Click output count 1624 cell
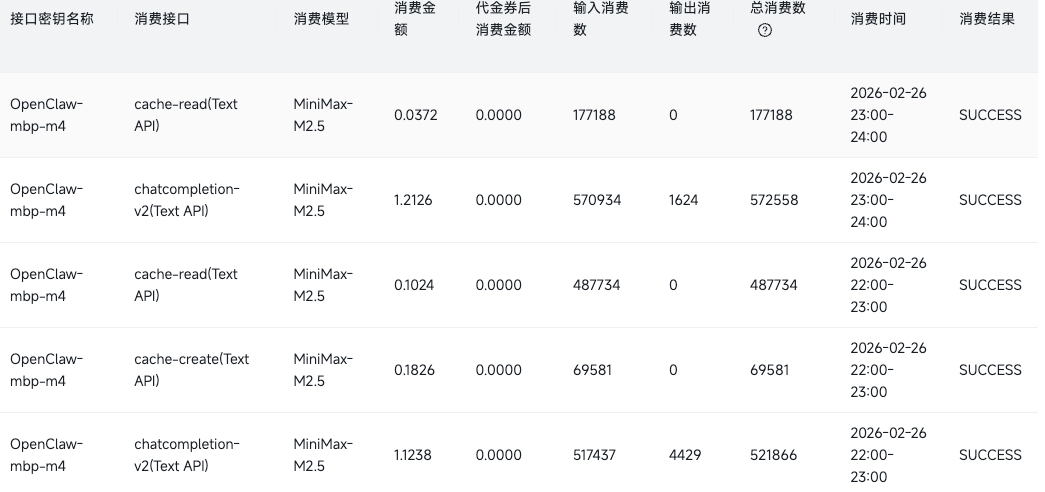 coord(684,200)
